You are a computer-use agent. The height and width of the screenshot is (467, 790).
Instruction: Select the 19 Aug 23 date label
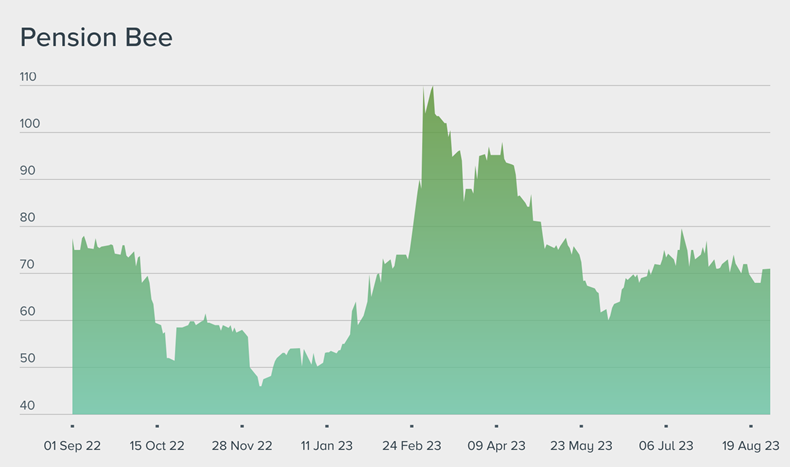(750, 446)
